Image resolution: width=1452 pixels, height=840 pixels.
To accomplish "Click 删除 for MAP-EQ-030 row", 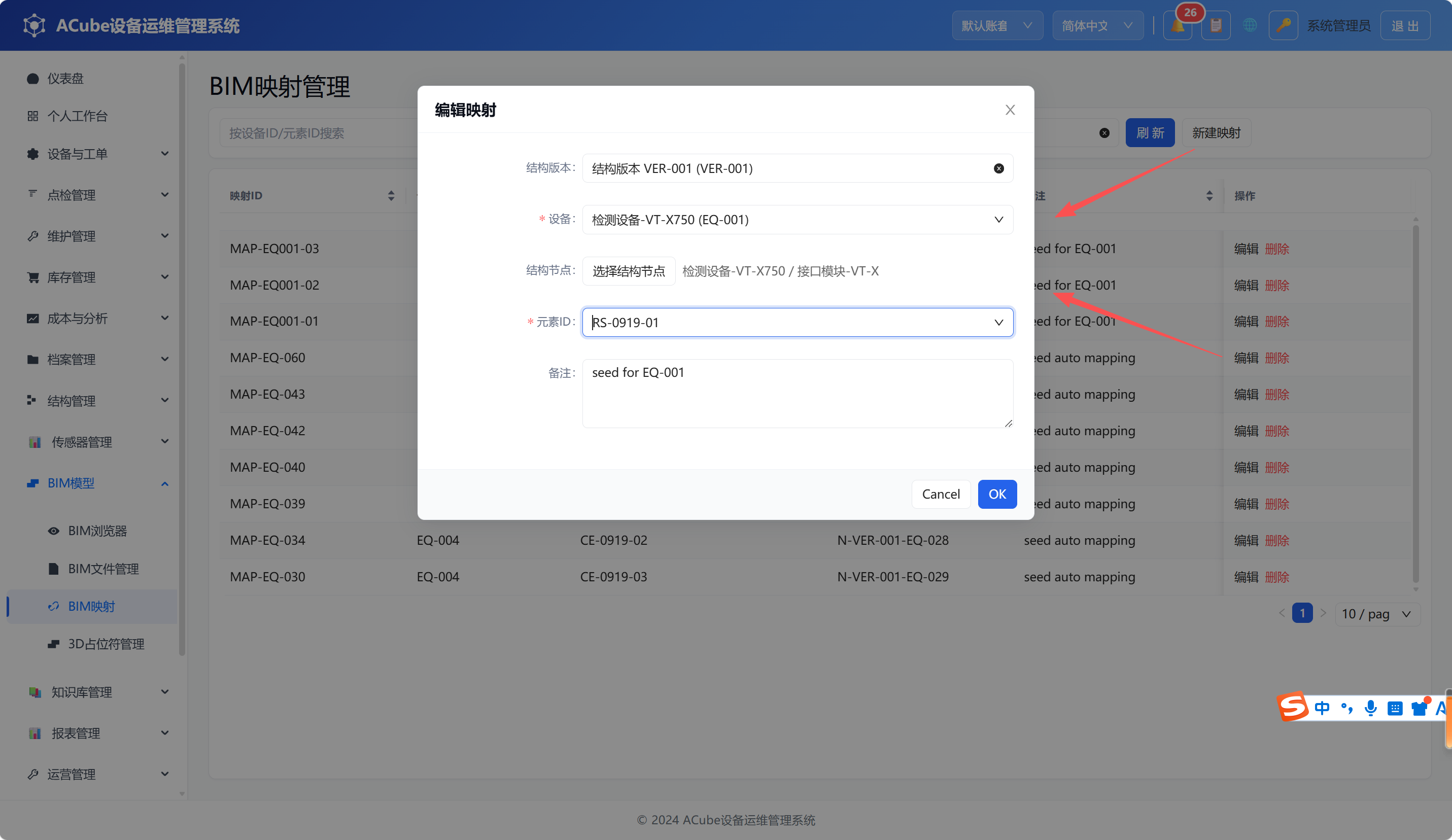I will 1277,577.
